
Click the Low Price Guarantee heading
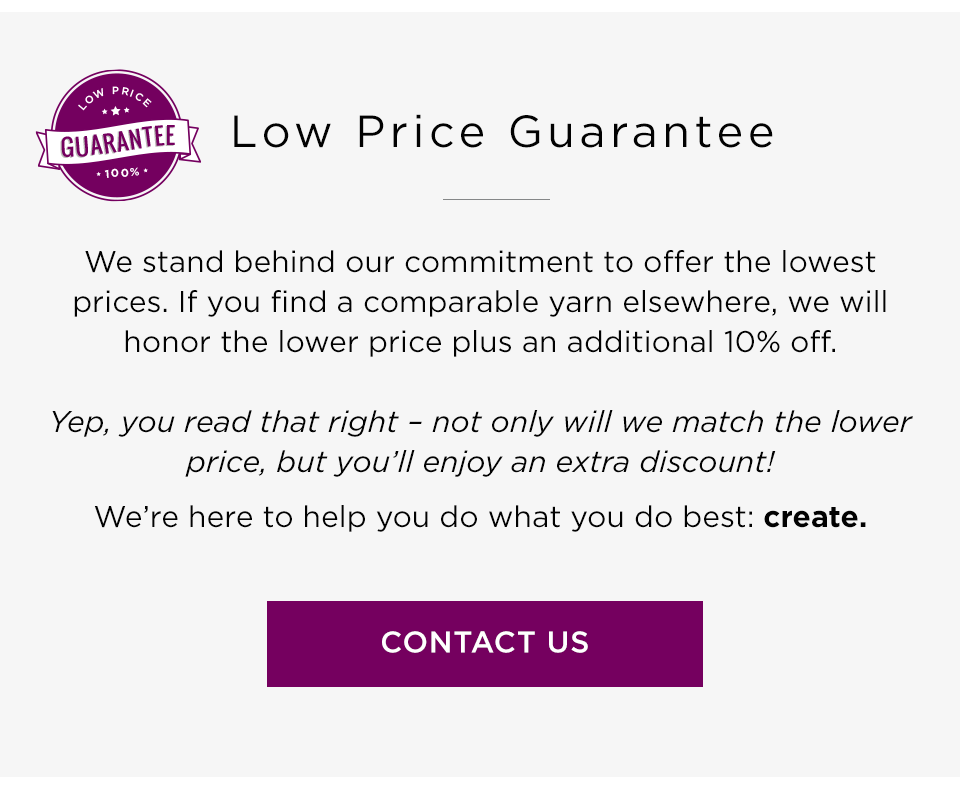[x=503, y=131]
